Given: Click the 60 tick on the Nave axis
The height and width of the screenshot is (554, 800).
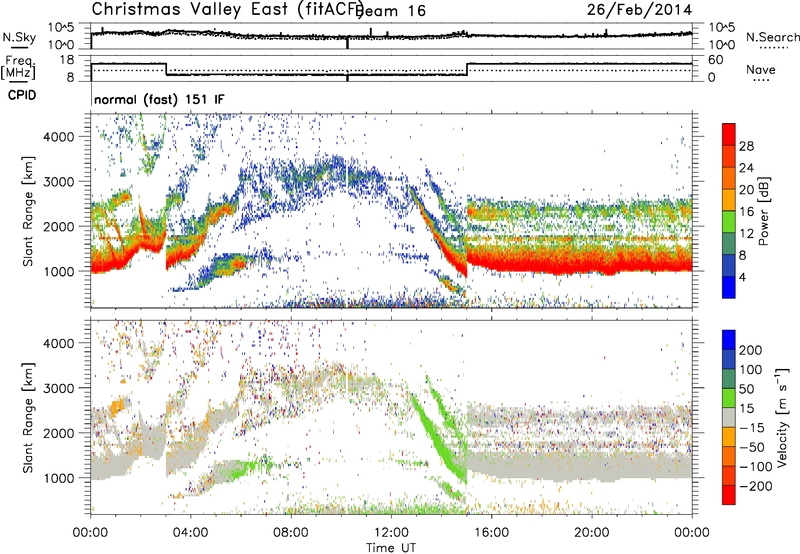Looking at the screenshot, I should (x=715, y=60).
